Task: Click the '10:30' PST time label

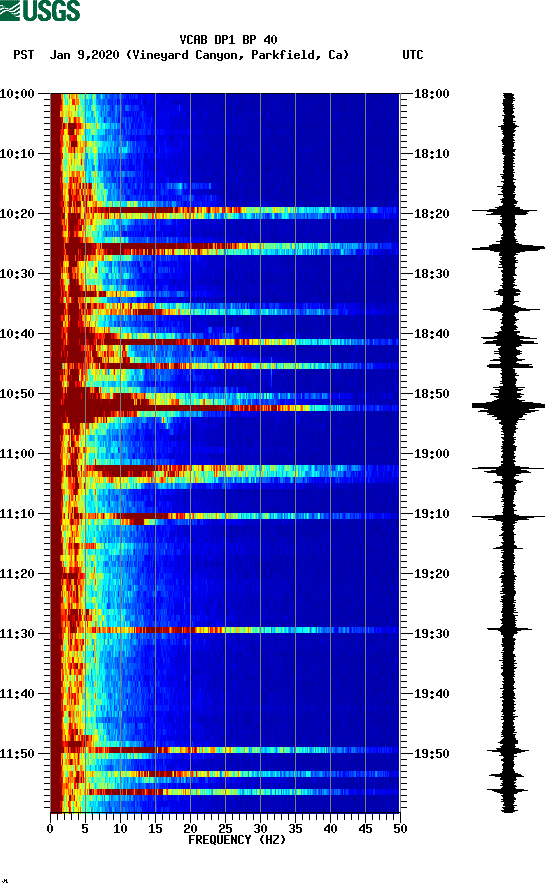Action: pyautogui.click(x=17, y=274)
